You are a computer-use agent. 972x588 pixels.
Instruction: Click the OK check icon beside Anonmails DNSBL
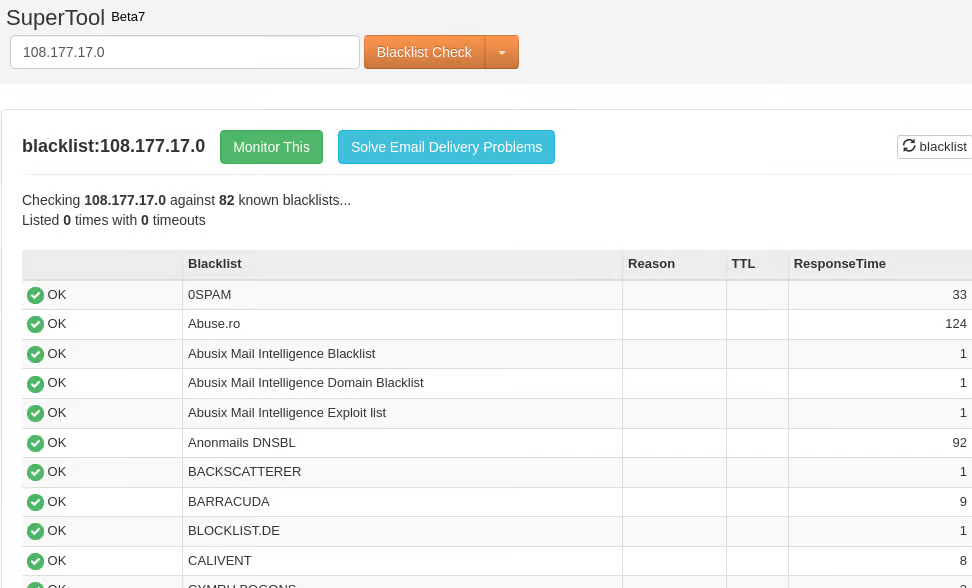(35, 443)
